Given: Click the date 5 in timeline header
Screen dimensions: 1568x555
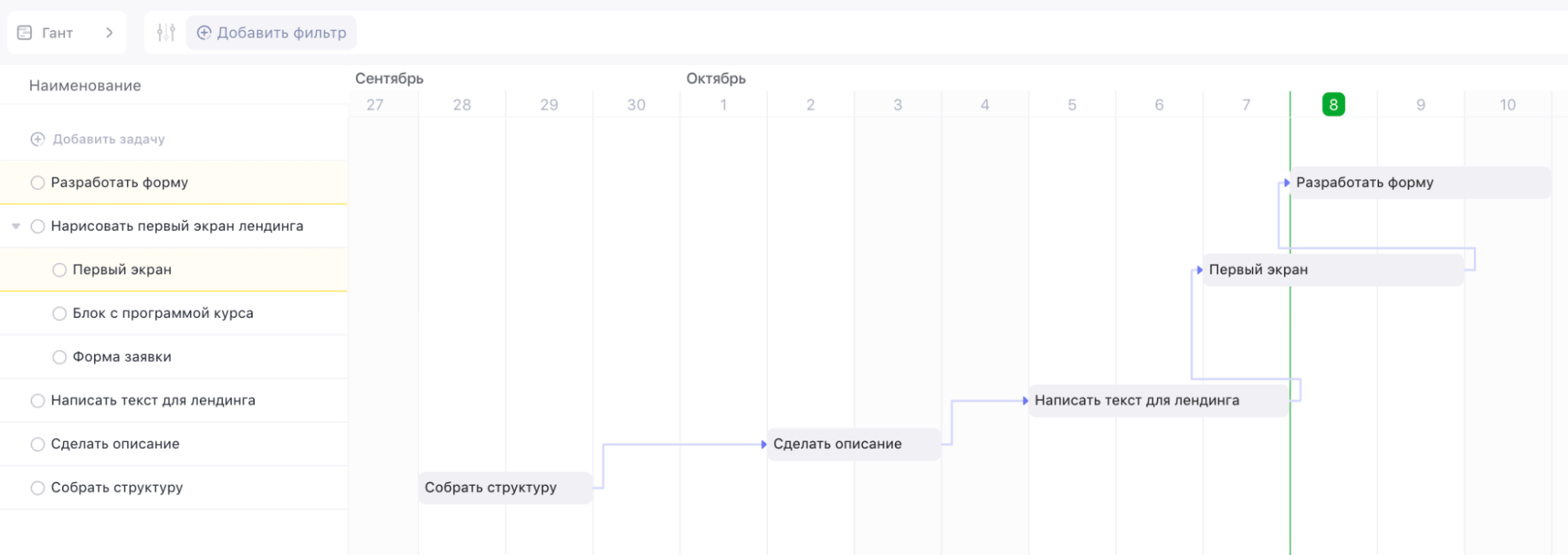Looking at the screenshot, I should 1072,104.
